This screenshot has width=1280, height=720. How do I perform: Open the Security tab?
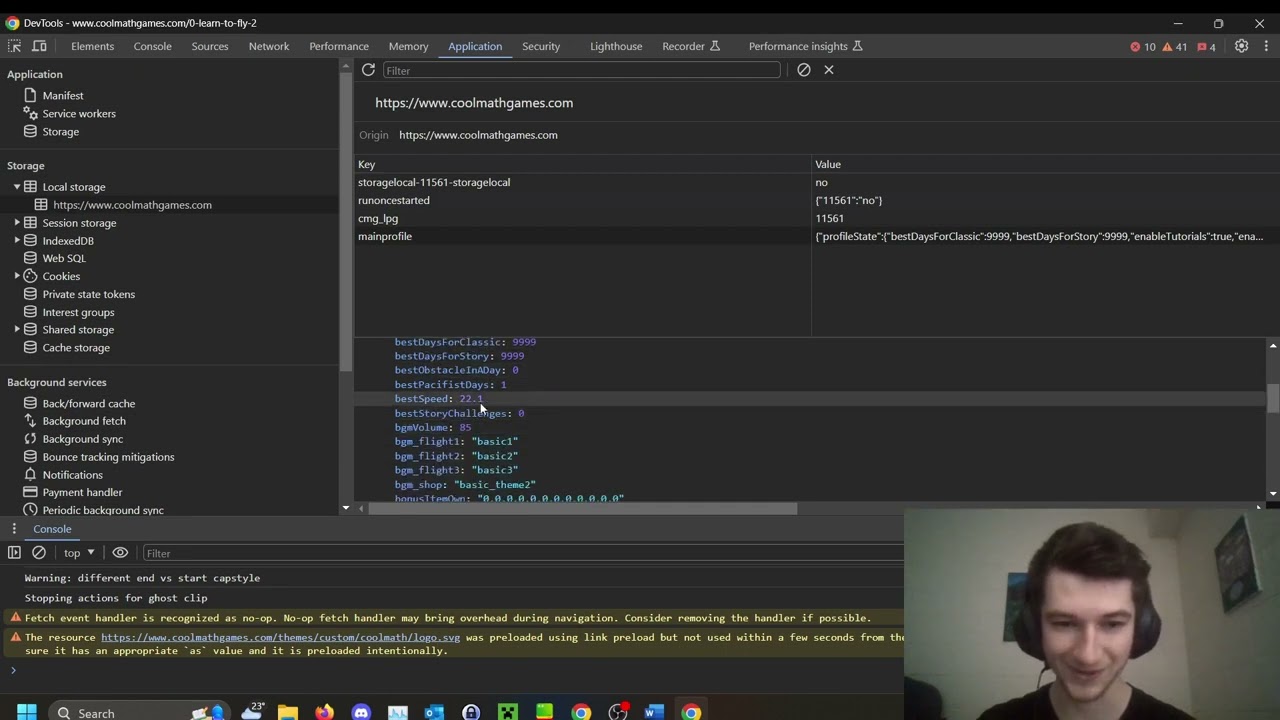click(541, 46)
